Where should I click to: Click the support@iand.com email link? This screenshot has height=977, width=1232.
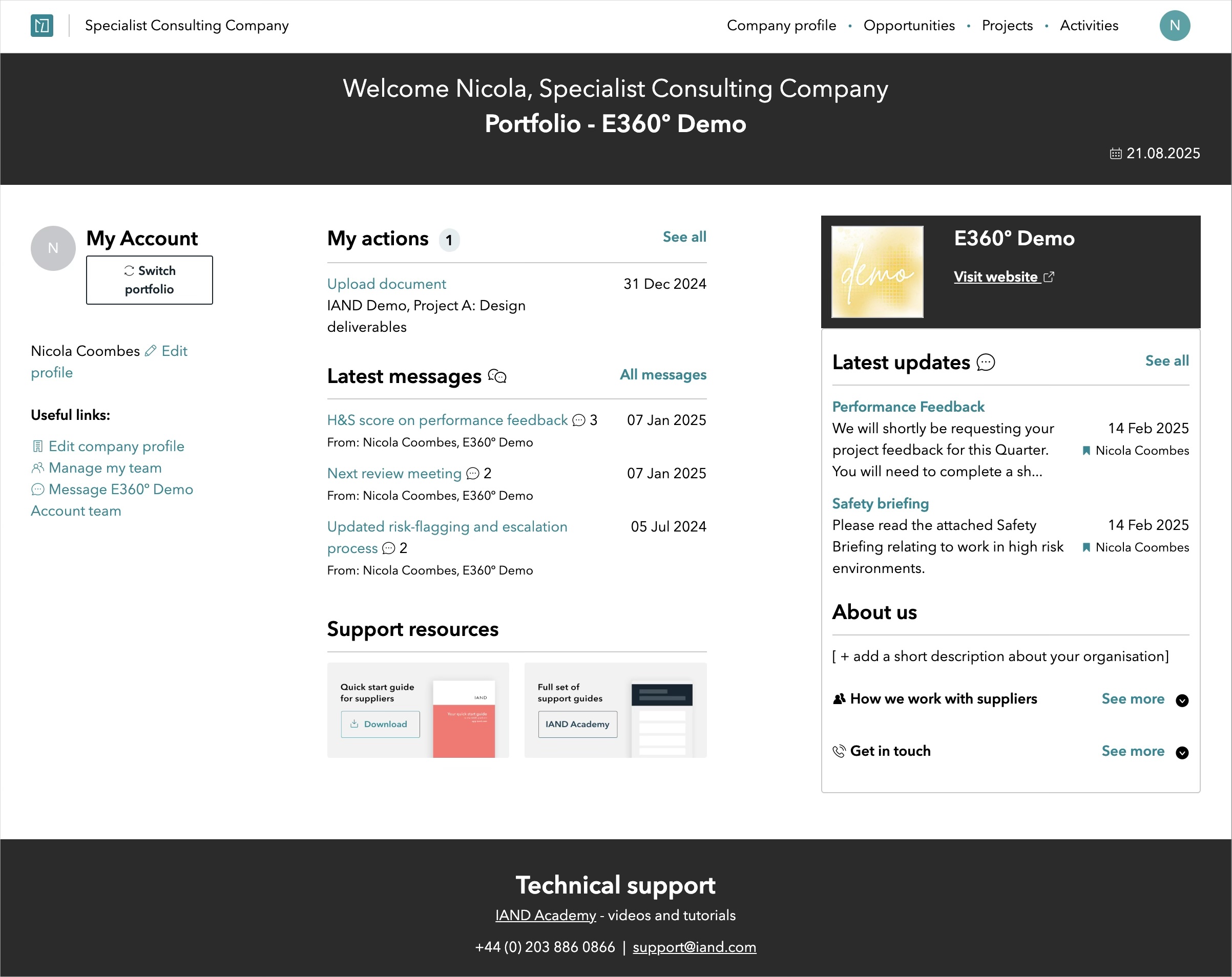click(x=694, y=947)
